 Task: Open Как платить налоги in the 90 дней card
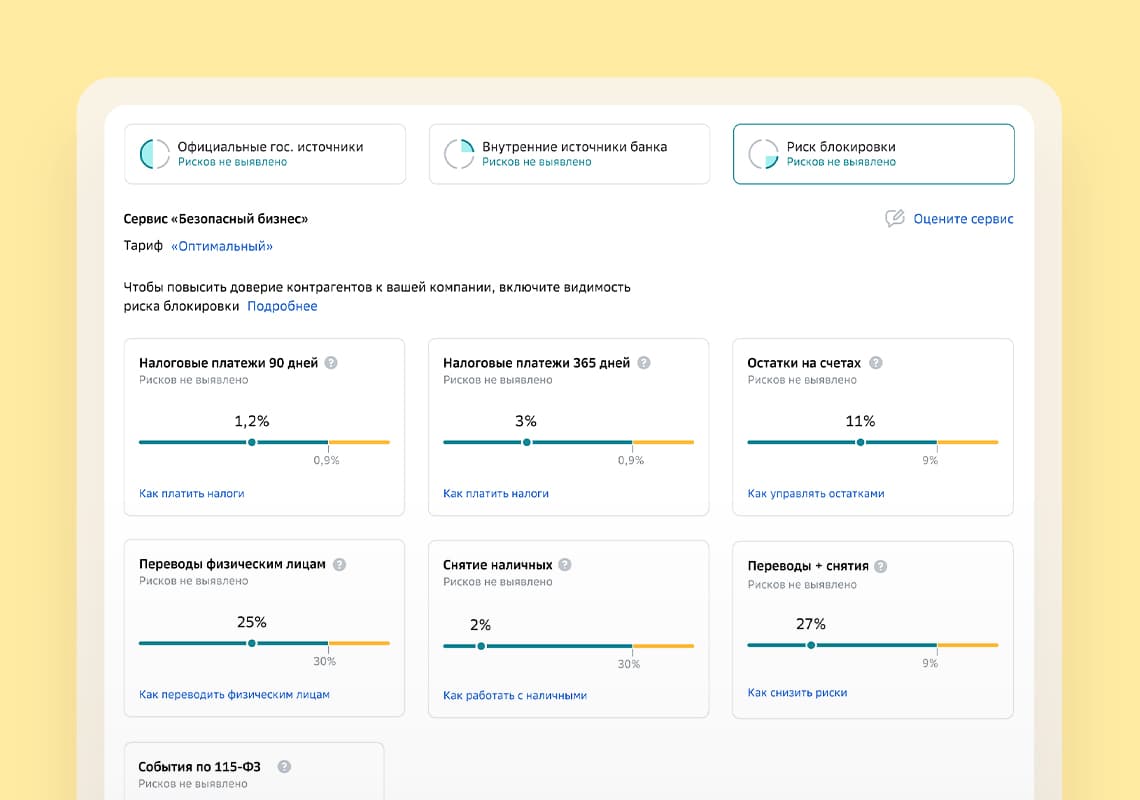[191, 493]
